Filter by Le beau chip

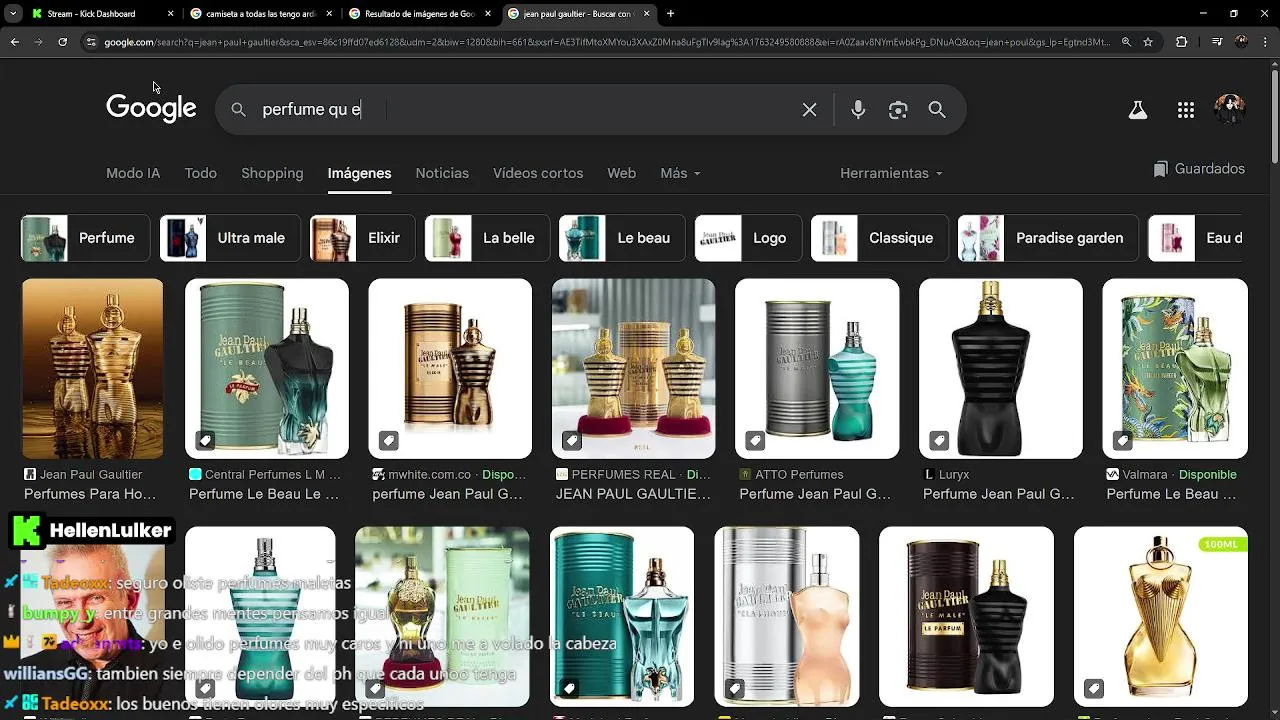coord(622,238)
